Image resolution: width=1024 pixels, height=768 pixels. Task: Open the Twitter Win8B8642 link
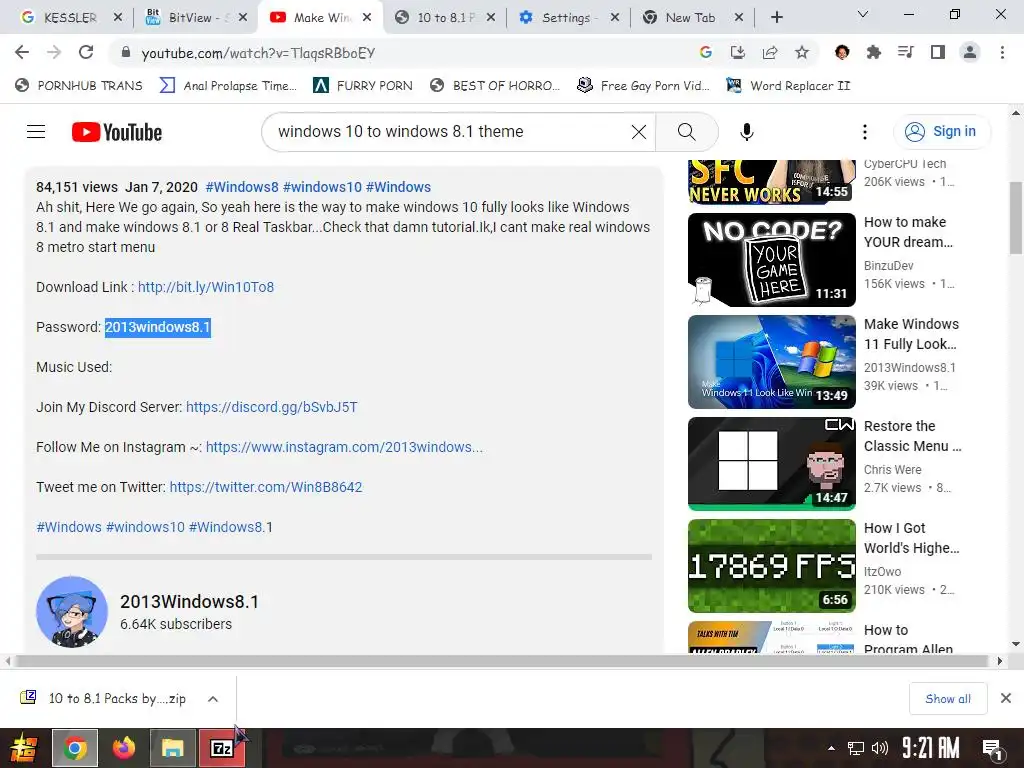click(x=266, y=487)
